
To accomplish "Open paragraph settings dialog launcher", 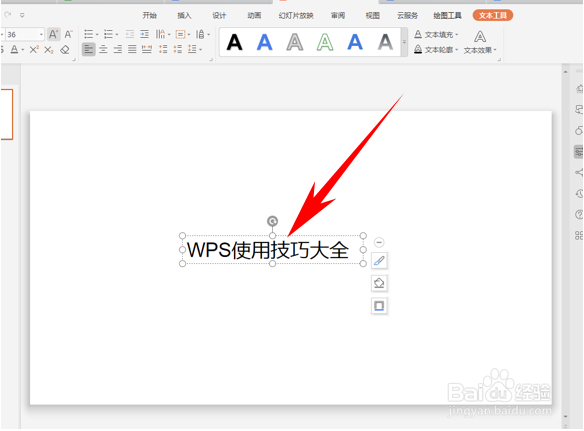I will pos(211,60).
